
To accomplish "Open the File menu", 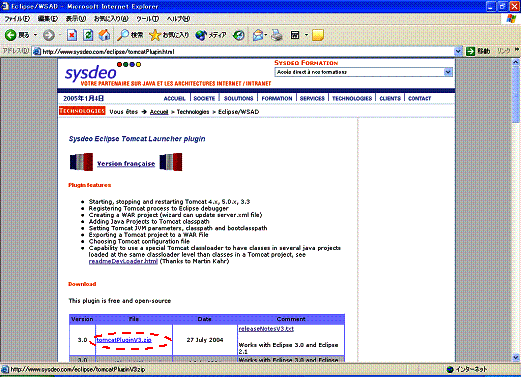I will (17, 19).
